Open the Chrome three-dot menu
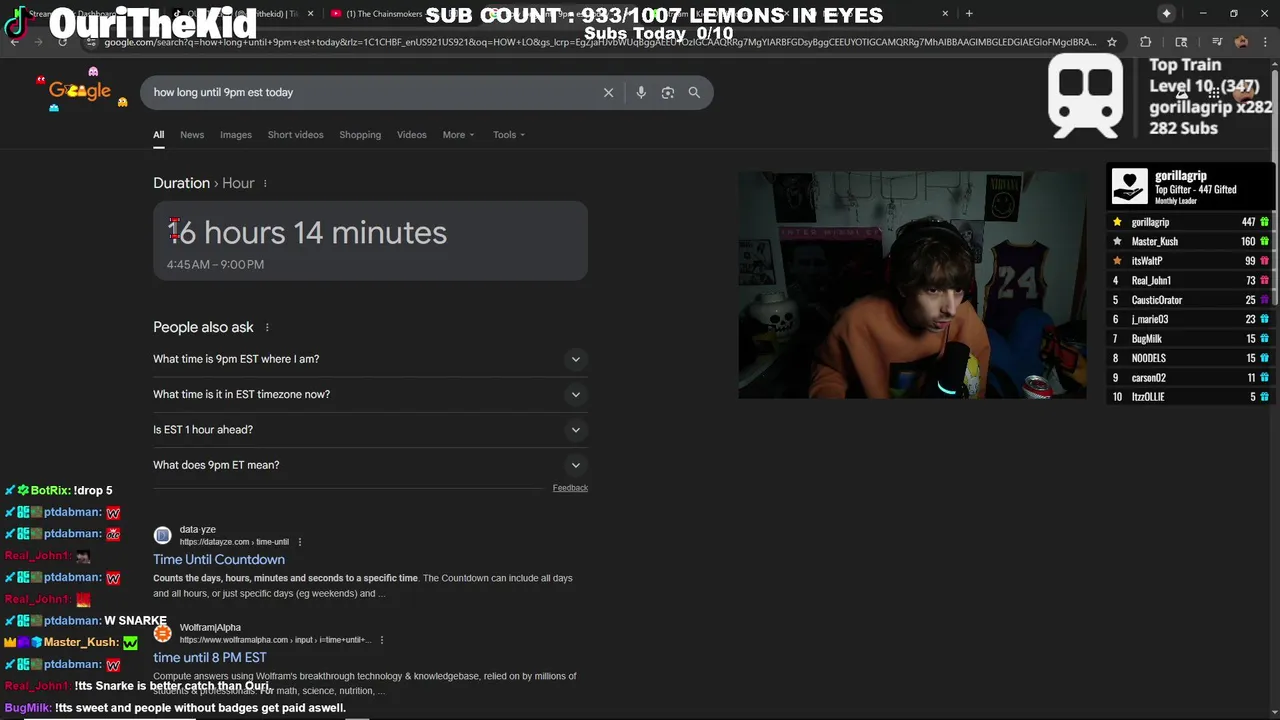Image resolution: width=1280 pixels, height=720 pixels. tap(1267, 42)
